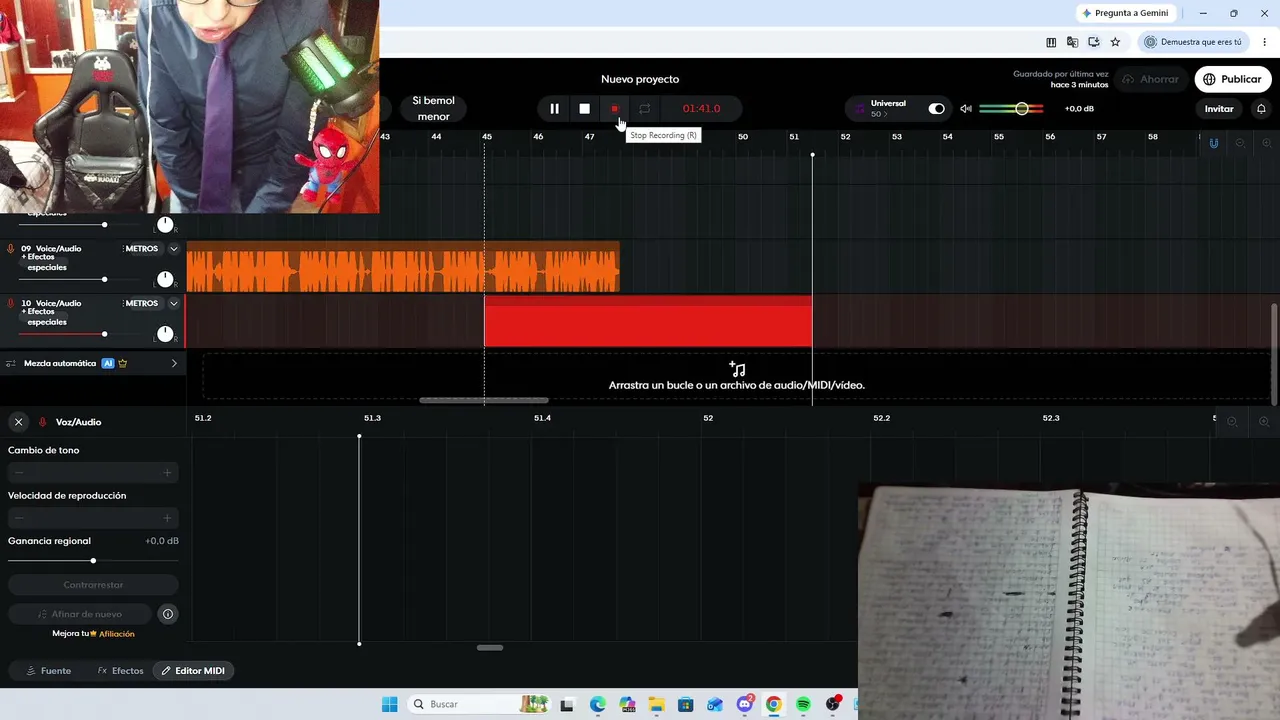
Task: Click the arrangement horizontal scrollbar
Action: tap(484, 400)
